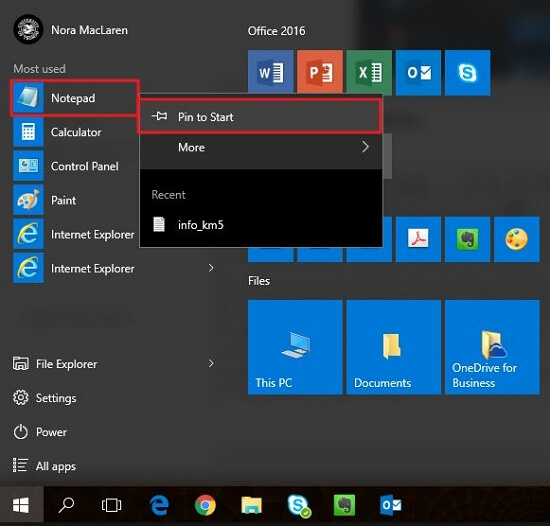Open Evernote from the taskbar
The height and width of the screenshot is (526, 550).
click(344, 505)
